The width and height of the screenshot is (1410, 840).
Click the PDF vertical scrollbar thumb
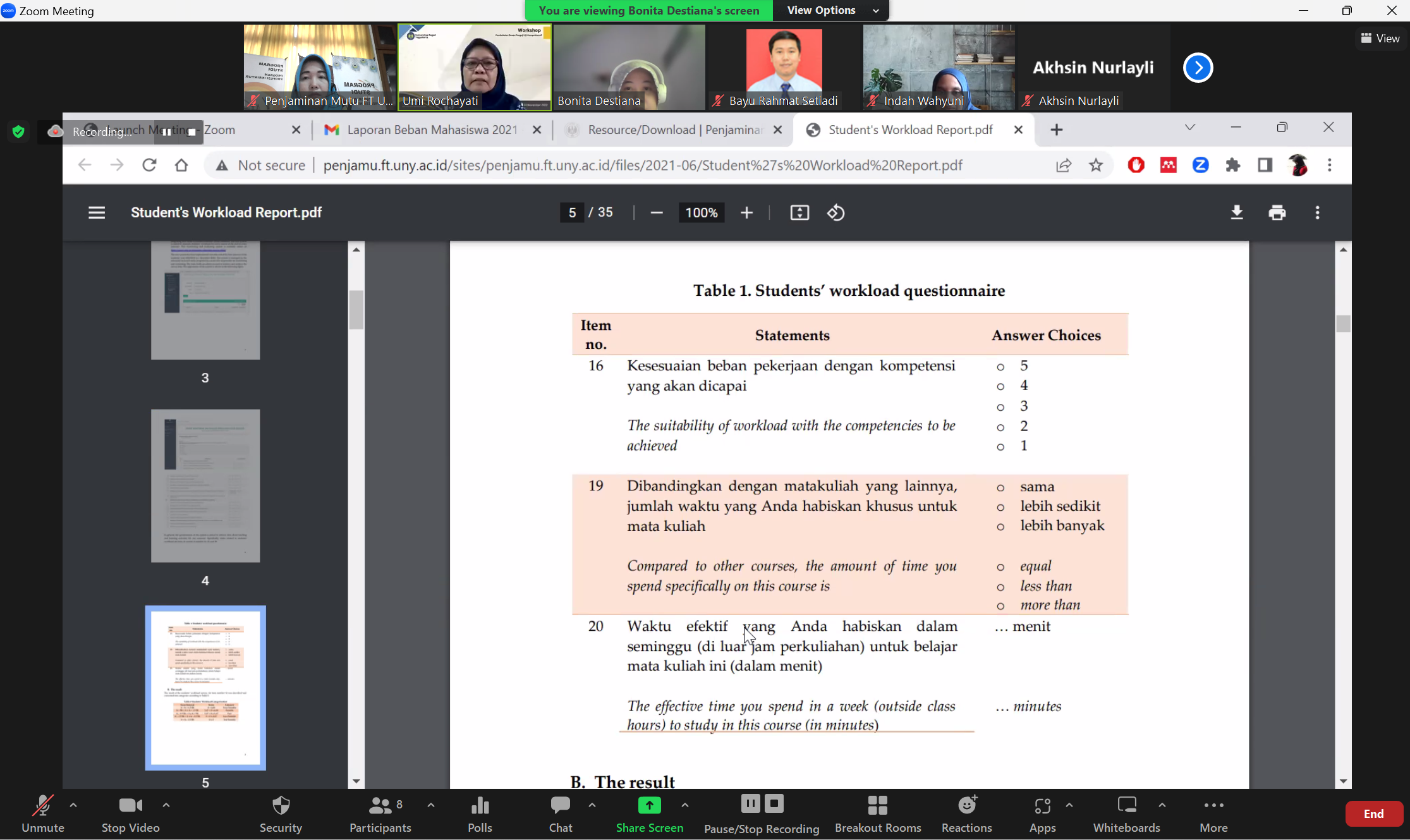coord(1343,324)
